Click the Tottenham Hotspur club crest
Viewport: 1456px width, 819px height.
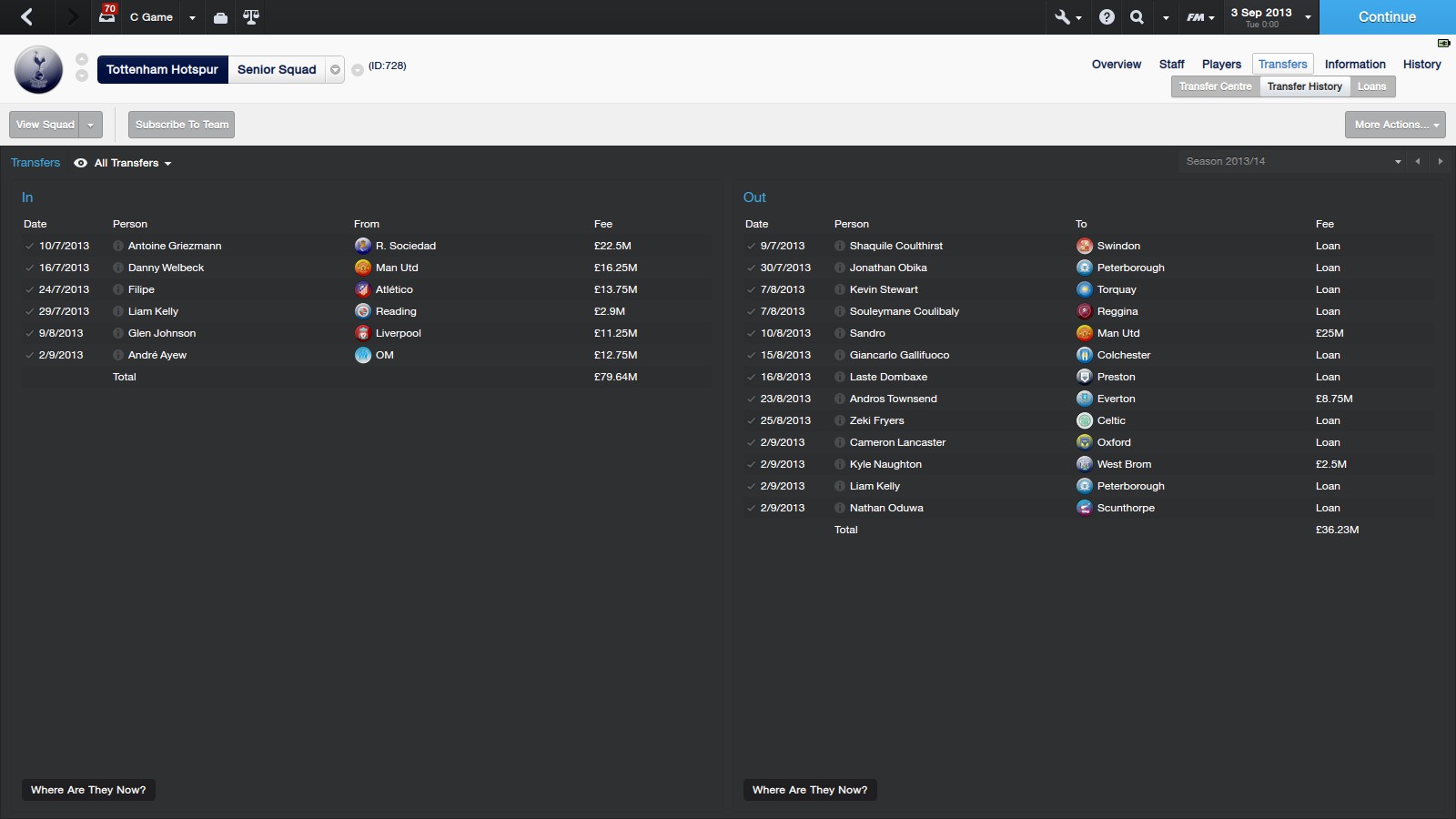pos(38,69)
